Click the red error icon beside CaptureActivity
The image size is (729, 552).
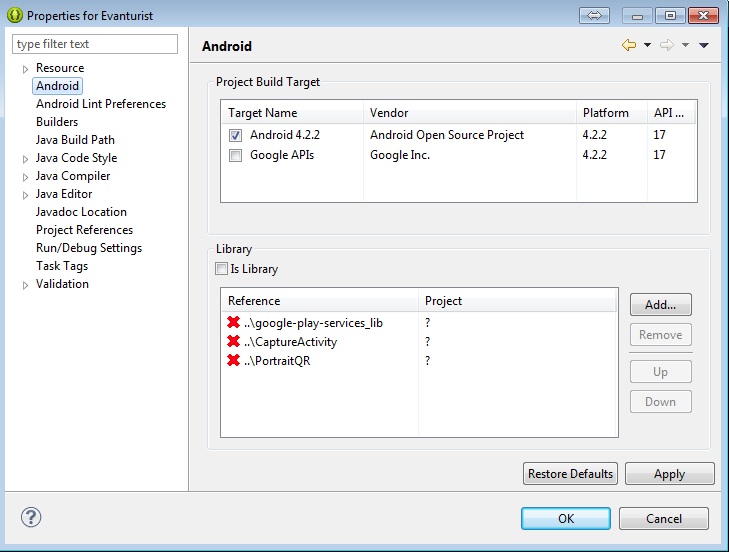click(233, 341)
